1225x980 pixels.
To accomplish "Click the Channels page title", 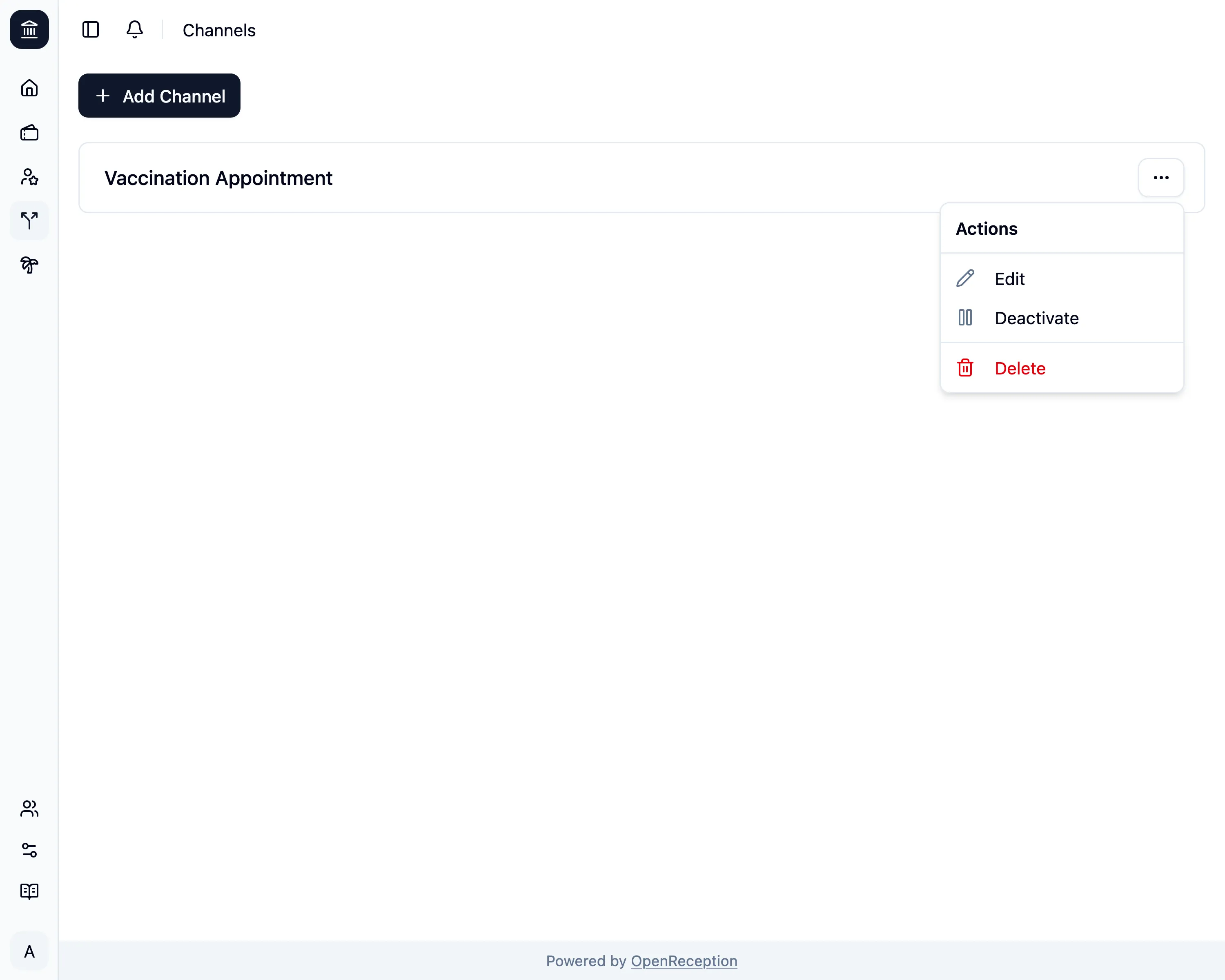I will (219, 29).
